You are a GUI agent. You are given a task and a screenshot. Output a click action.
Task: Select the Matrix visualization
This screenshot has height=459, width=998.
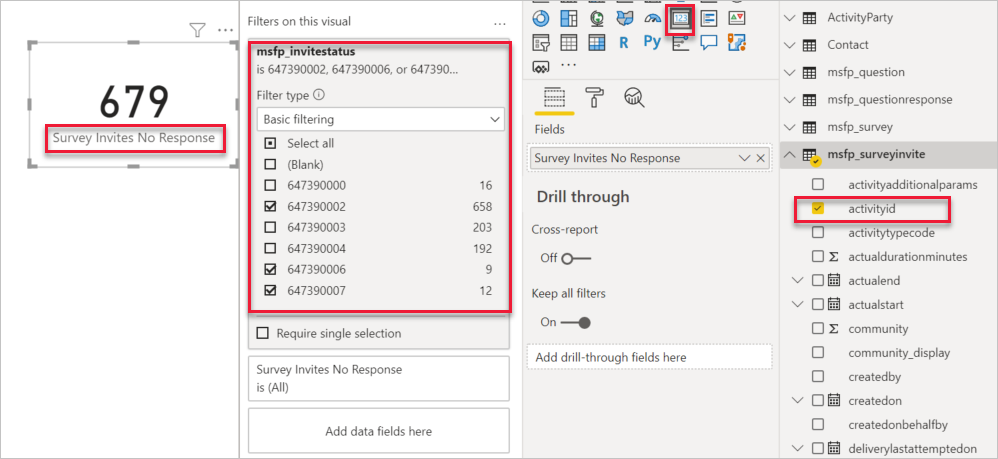pos(596,43)
